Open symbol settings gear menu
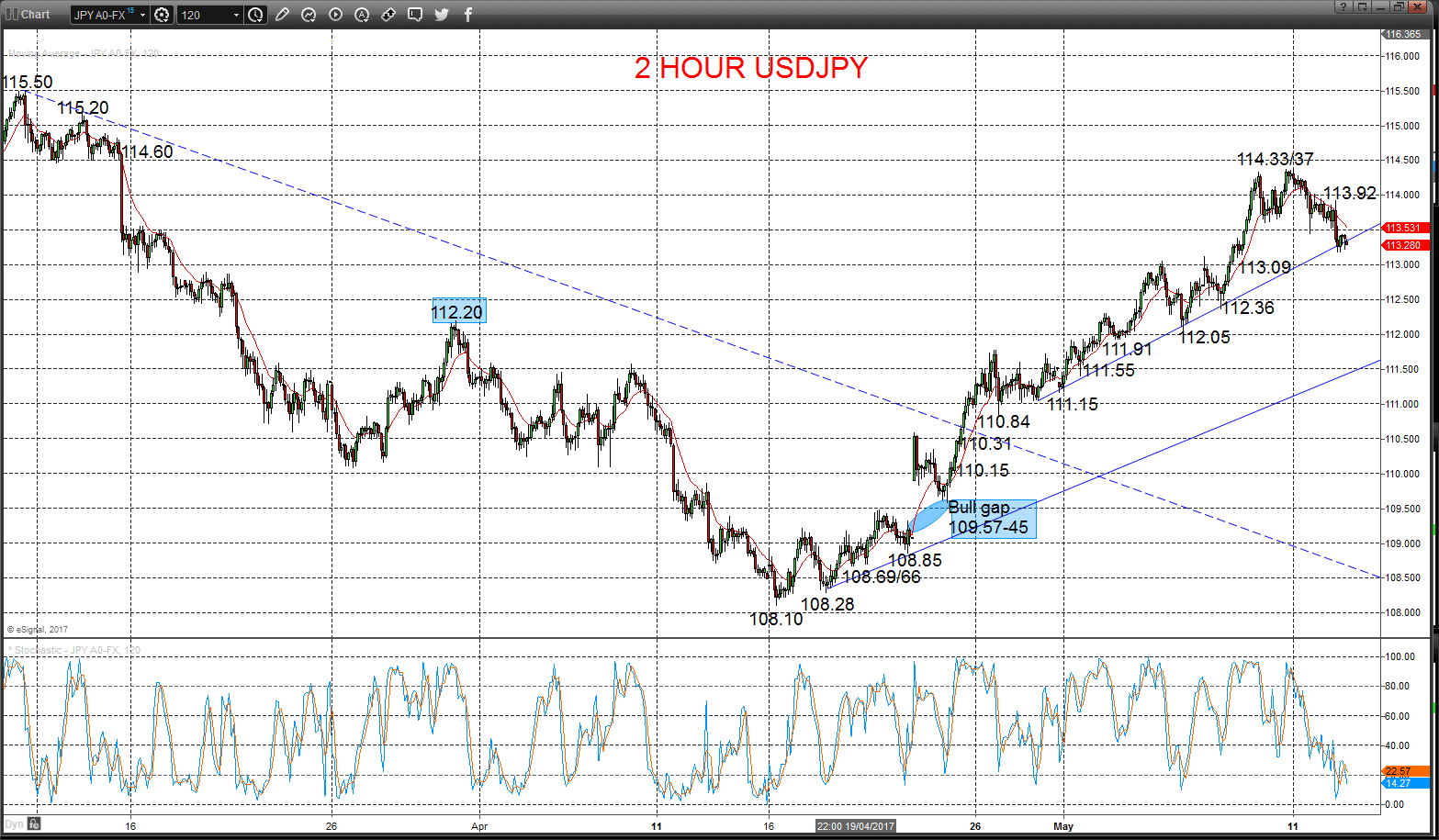1439x840 pixels. pos(163,15)
